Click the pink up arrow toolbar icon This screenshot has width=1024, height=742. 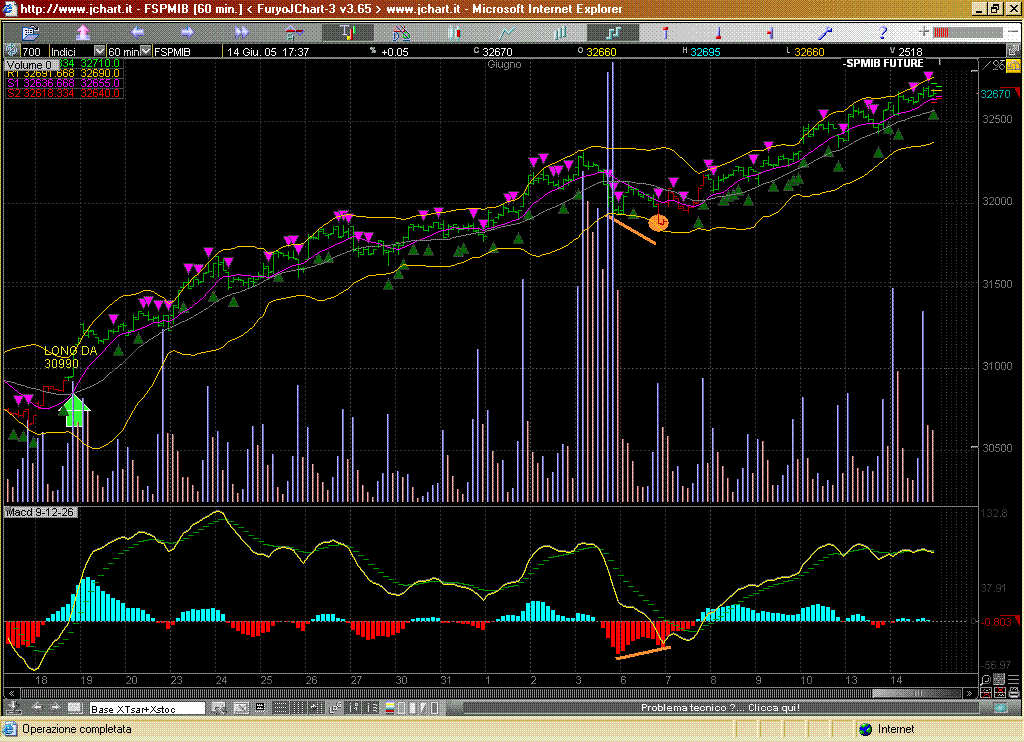coord(84,33)
